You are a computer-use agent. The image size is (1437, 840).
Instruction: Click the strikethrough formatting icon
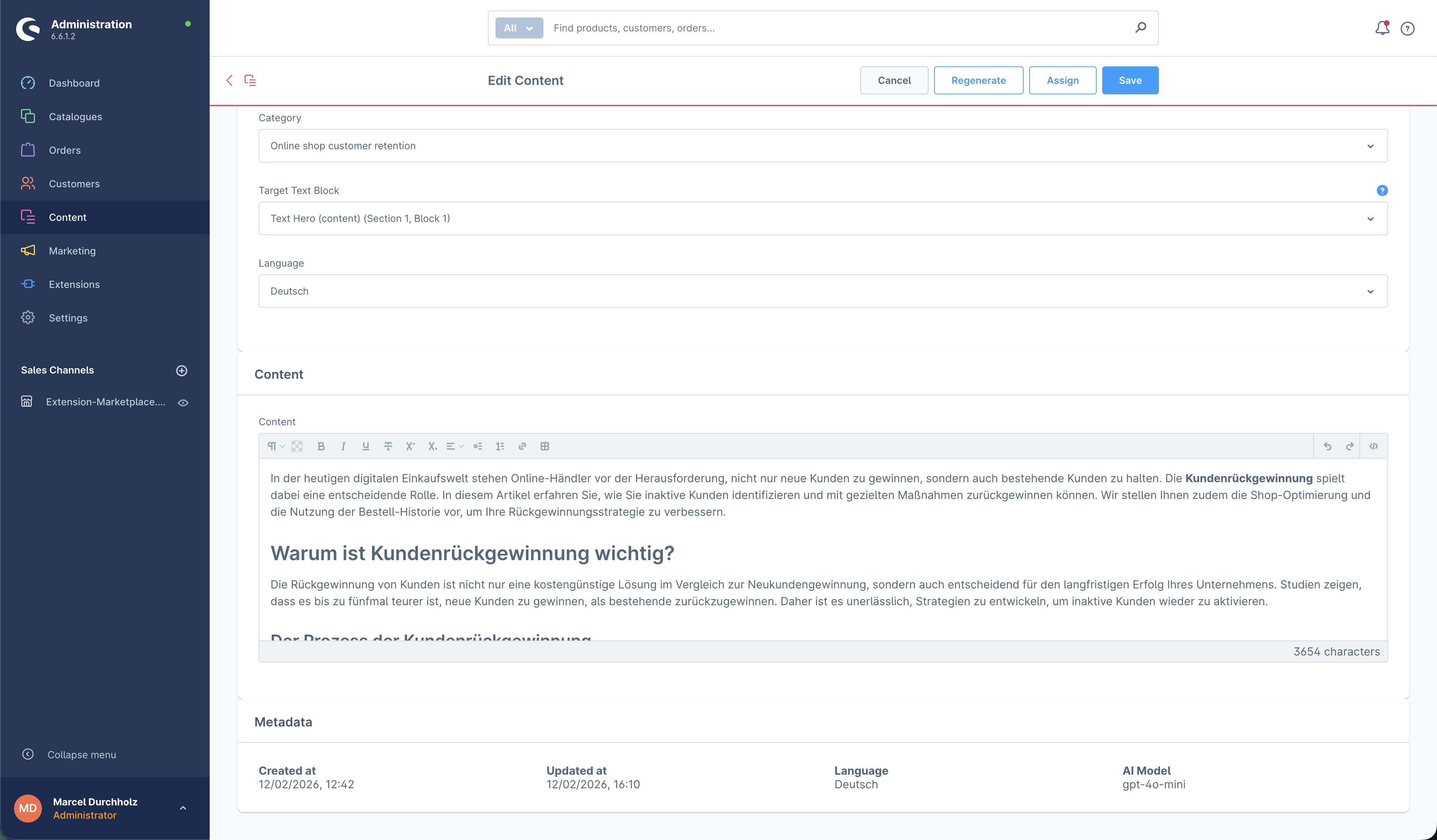click(388, 446)
